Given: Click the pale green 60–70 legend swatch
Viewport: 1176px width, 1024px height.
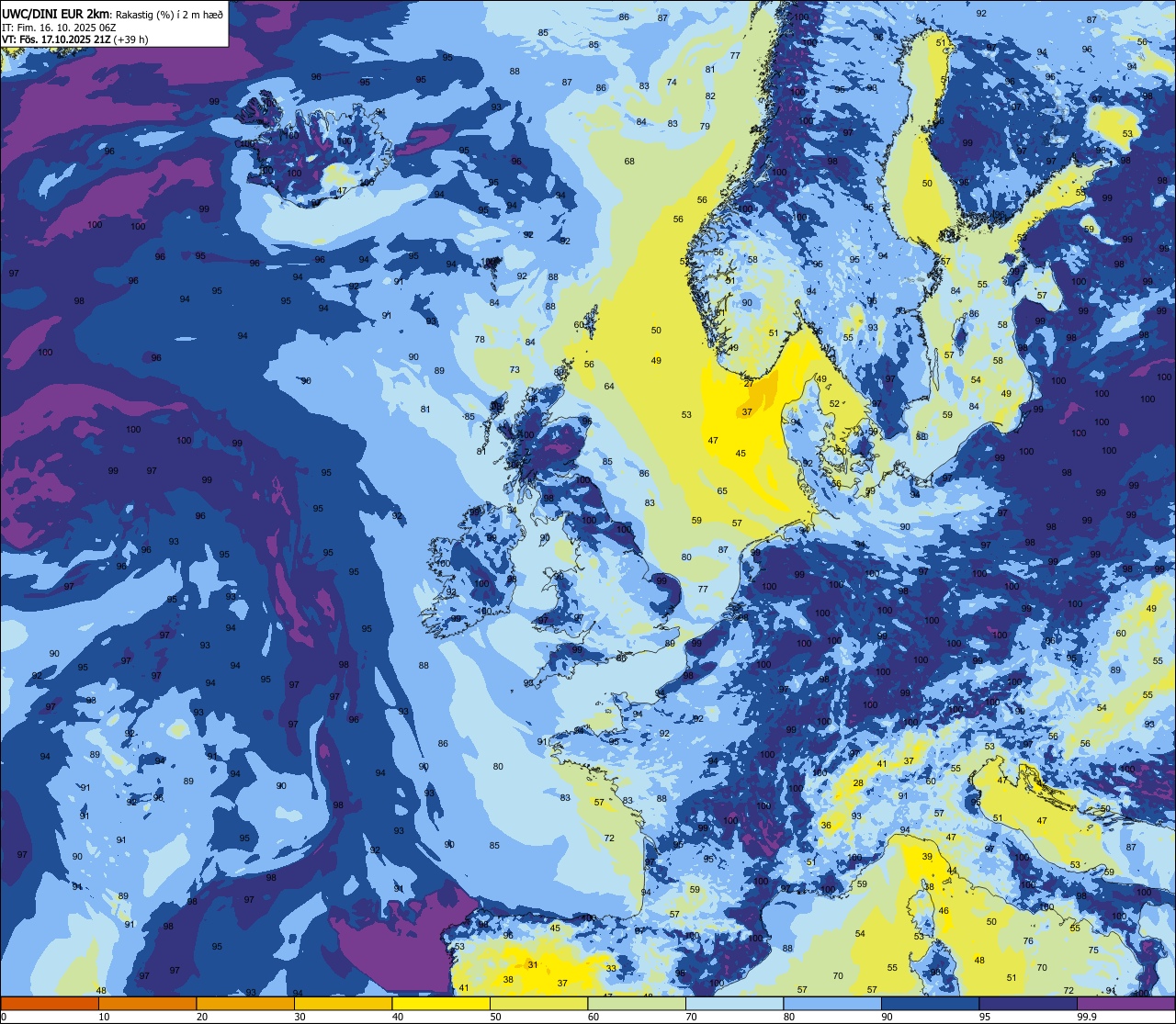Looking at the screenshot, I should 637,1003.
